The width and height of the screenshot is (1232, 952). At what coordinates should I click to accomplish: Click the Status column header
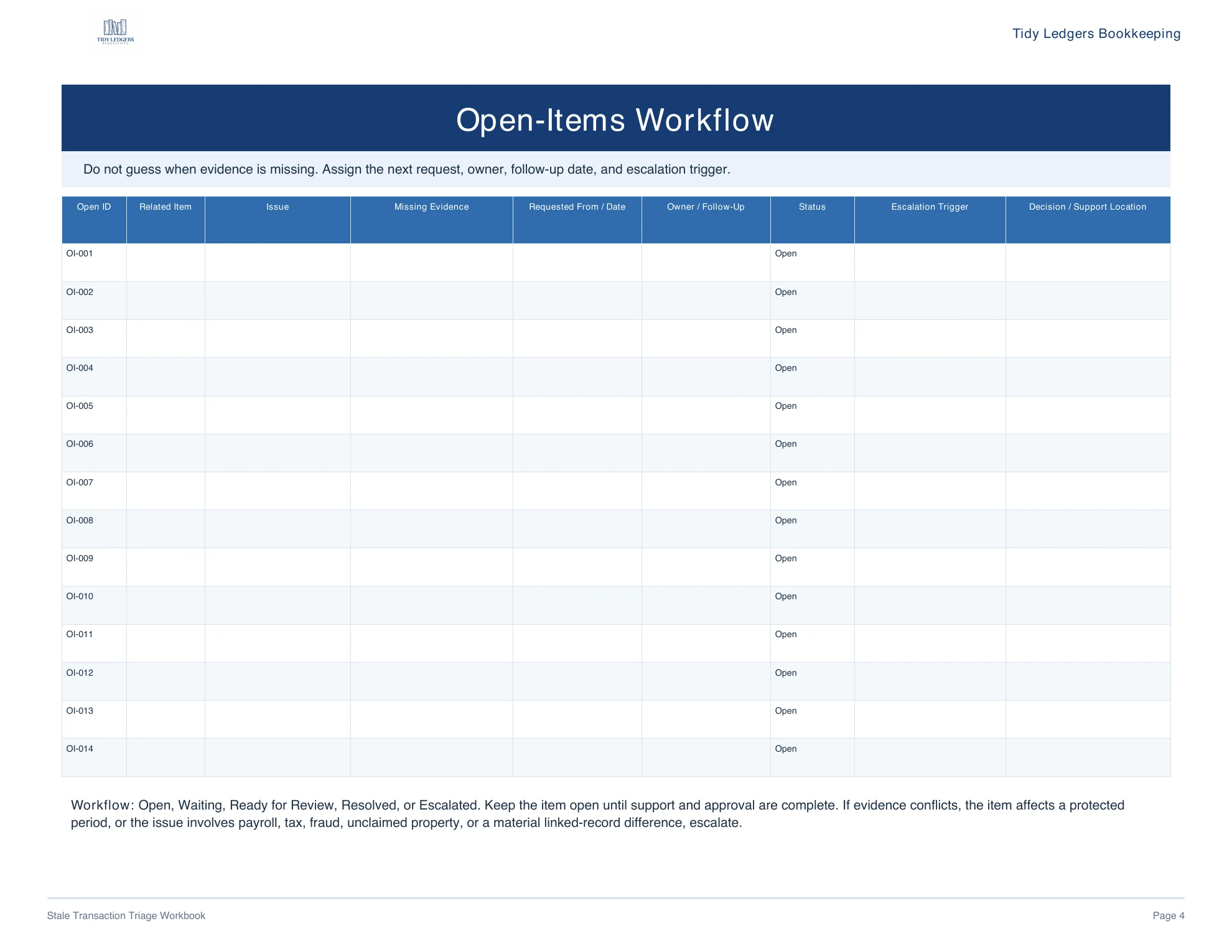813,220
